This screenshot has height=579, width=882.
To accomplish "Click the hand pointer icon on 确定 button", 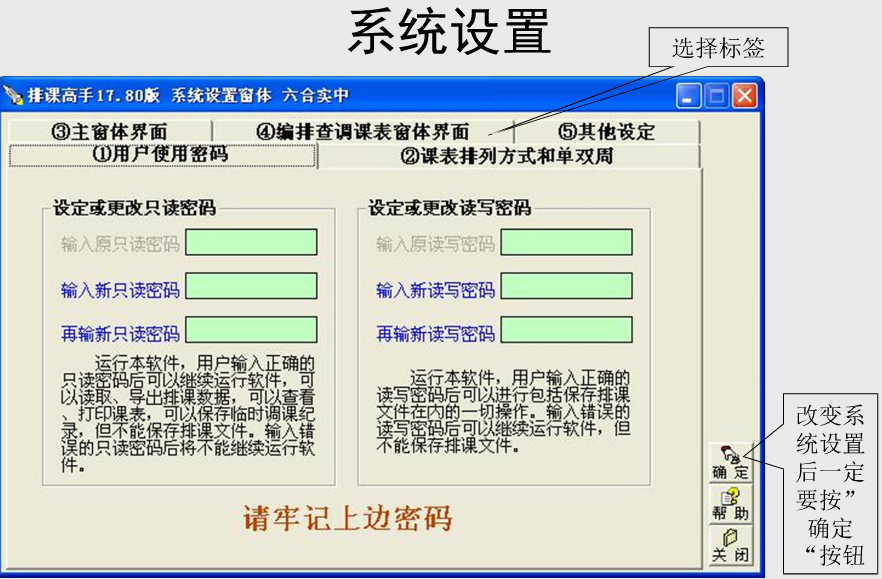I will pyautogui.click(x=731, y=453).
